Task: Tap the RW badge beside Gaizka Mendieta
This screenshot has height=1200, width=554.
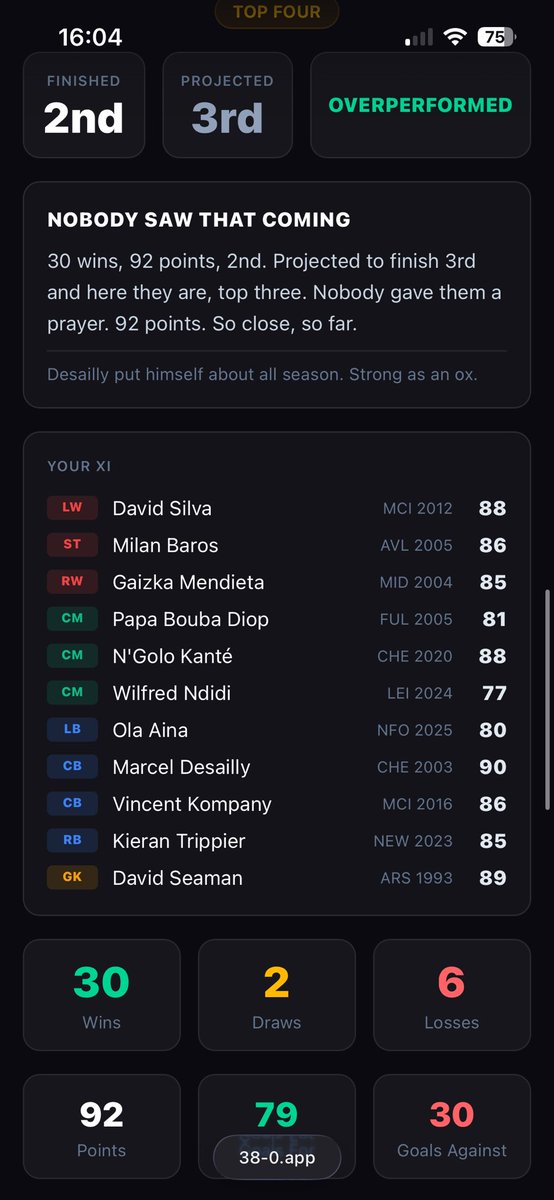Action: point(72,581)
